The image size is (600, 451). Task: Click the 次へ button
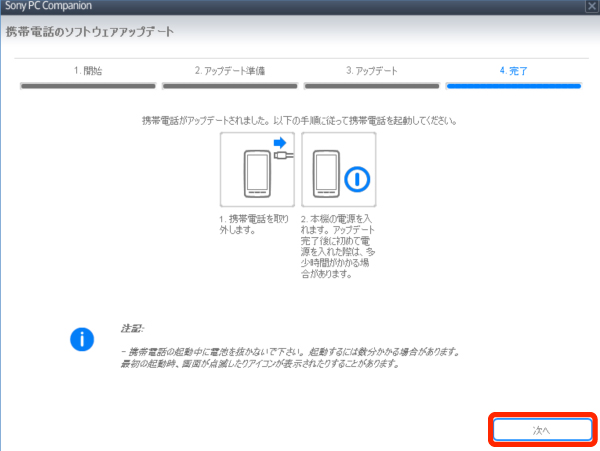point(540,428)
